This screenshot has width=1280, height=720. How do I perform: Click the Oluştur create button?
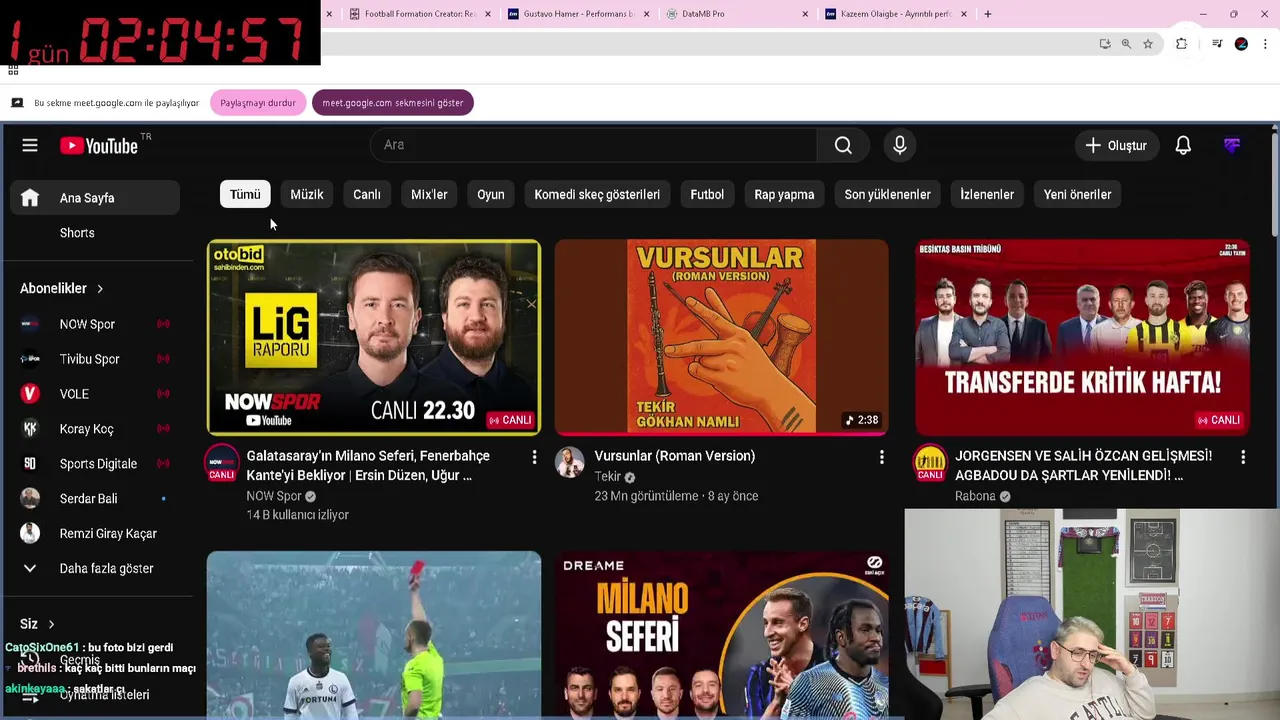coord(1116,145)
